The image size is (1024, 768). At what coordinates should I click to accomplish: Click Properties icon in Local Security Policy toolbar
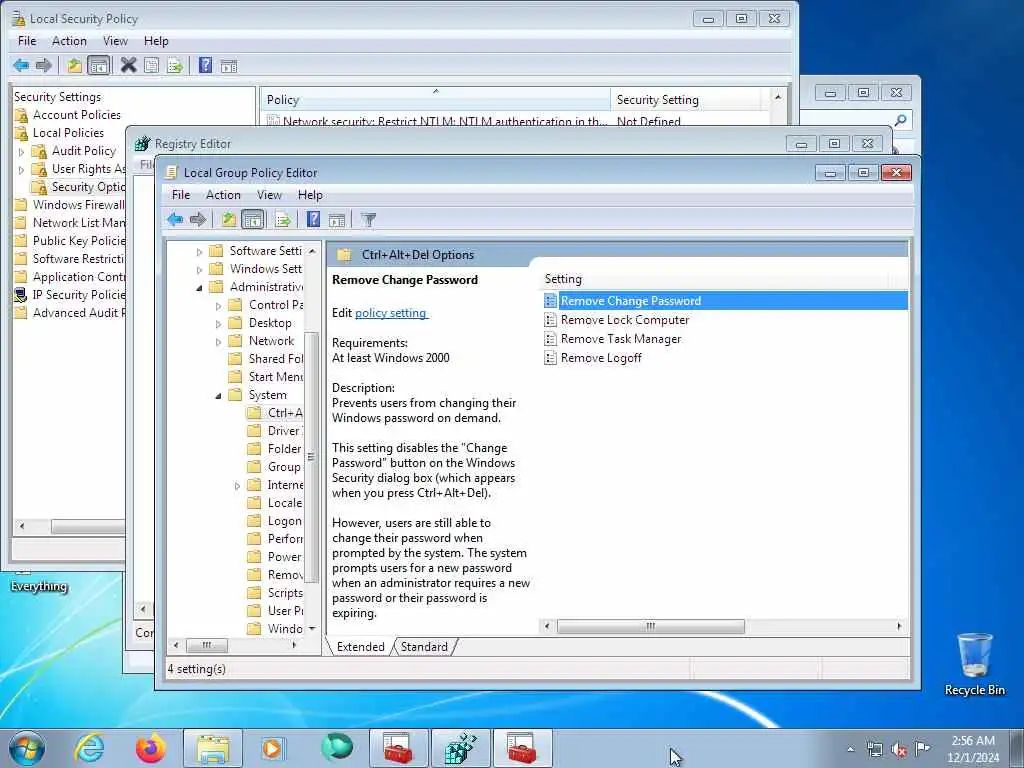(152, 65)
